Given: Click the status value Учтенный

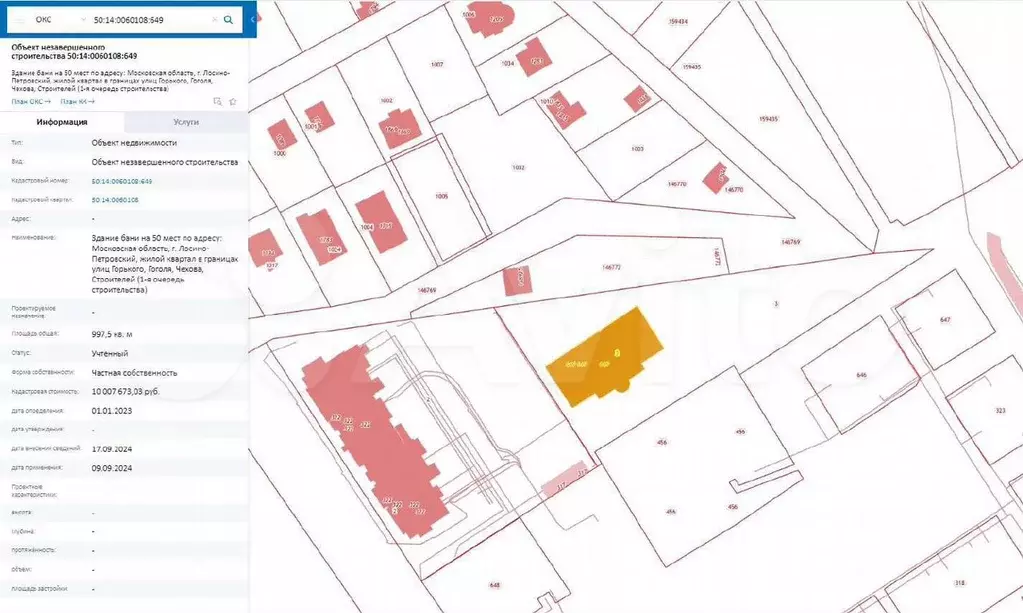Looking at the screenshot, I should tap(110, 353).
